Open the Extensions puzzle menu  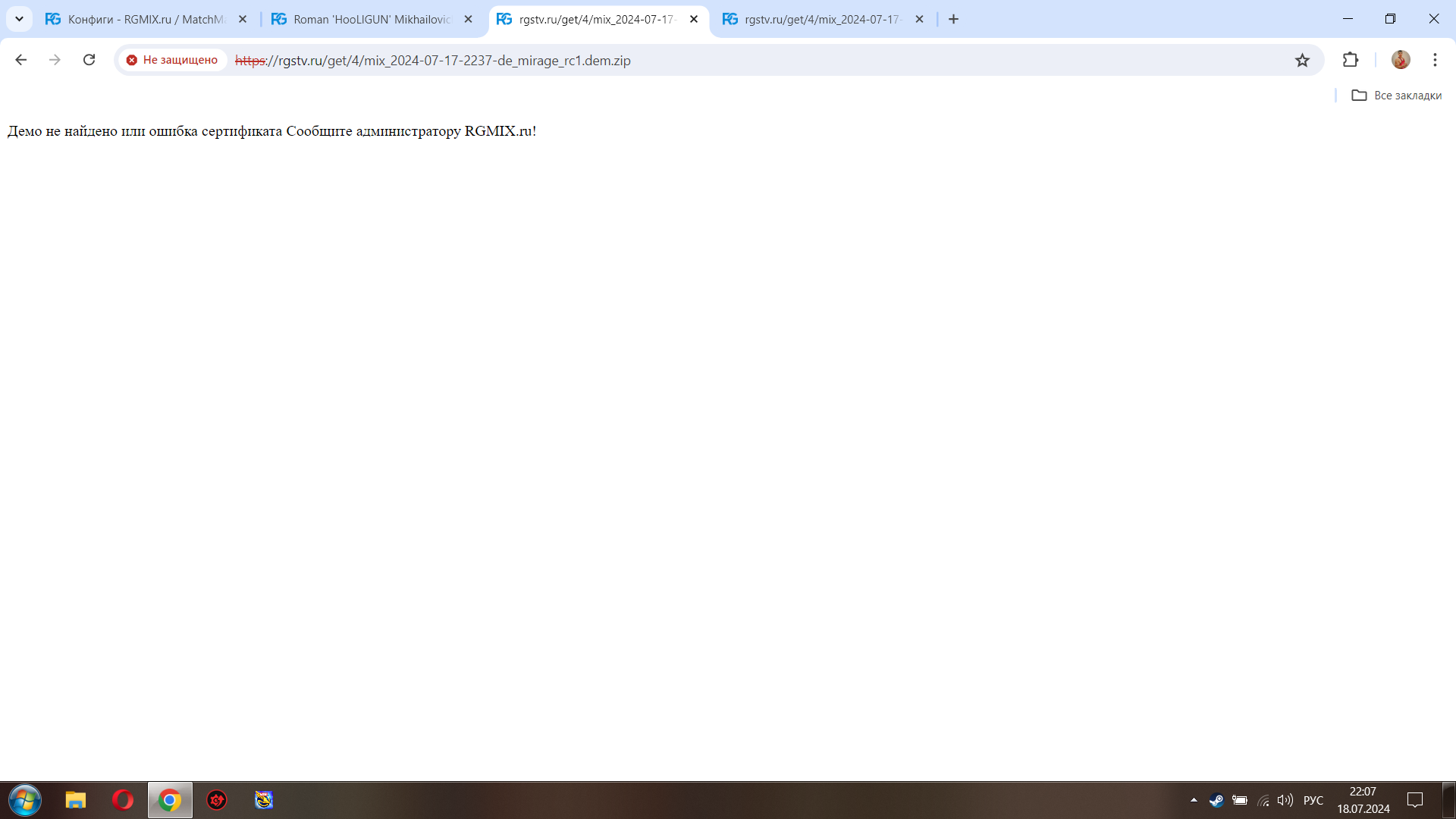[x=1351, y=60]
